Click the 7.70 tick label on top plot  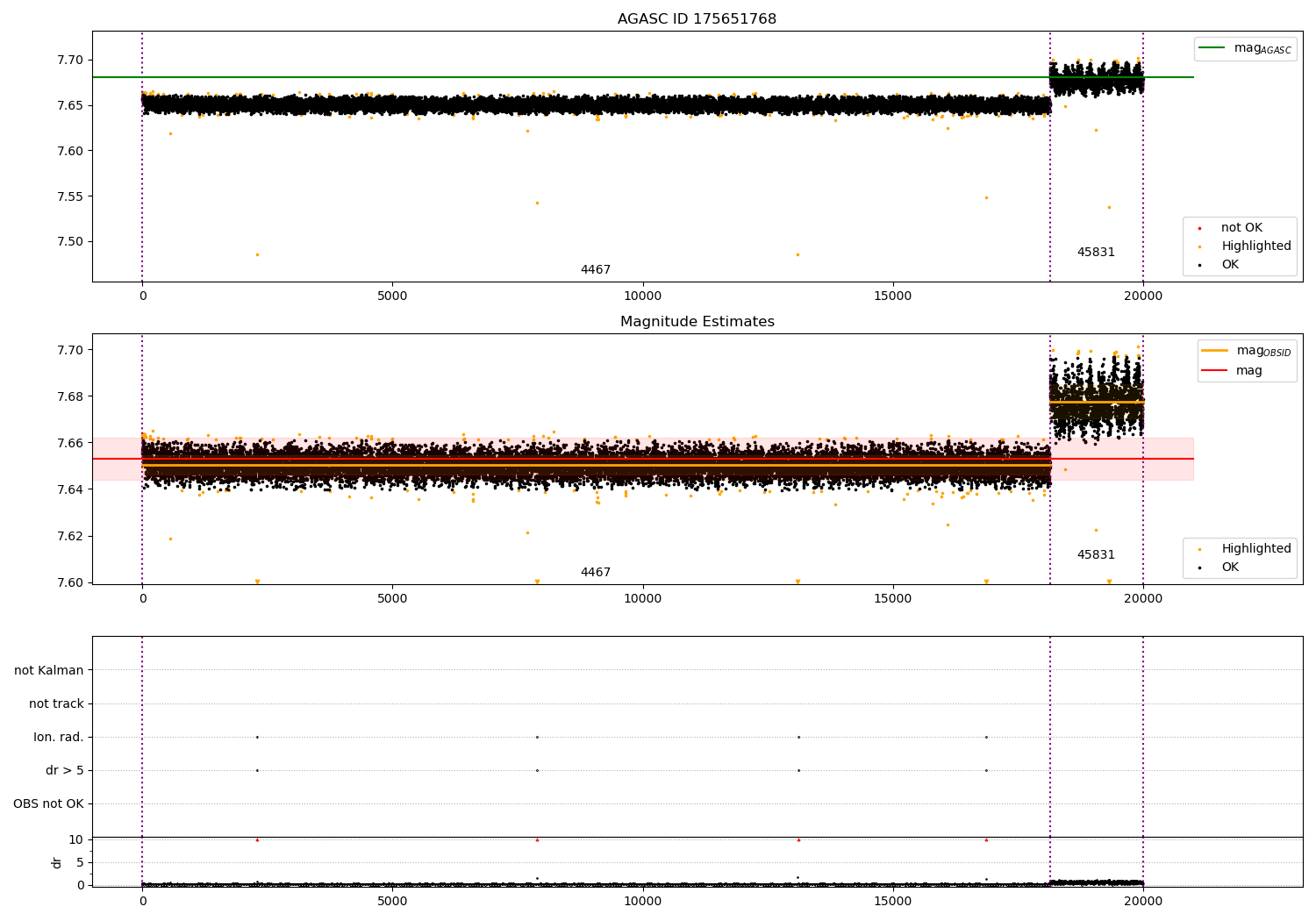point(70,61)
